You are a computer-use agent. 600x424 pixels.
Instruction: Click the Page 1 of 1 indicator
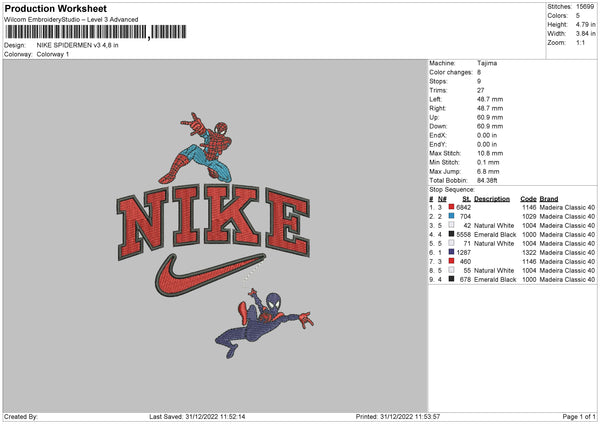click(x=579, y=416)
